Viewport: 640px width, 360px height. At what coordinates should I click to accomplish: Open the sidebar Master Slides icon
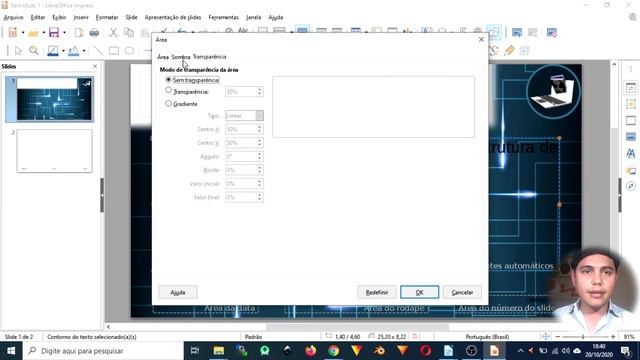pyautogui.click(x=631, y=137)
